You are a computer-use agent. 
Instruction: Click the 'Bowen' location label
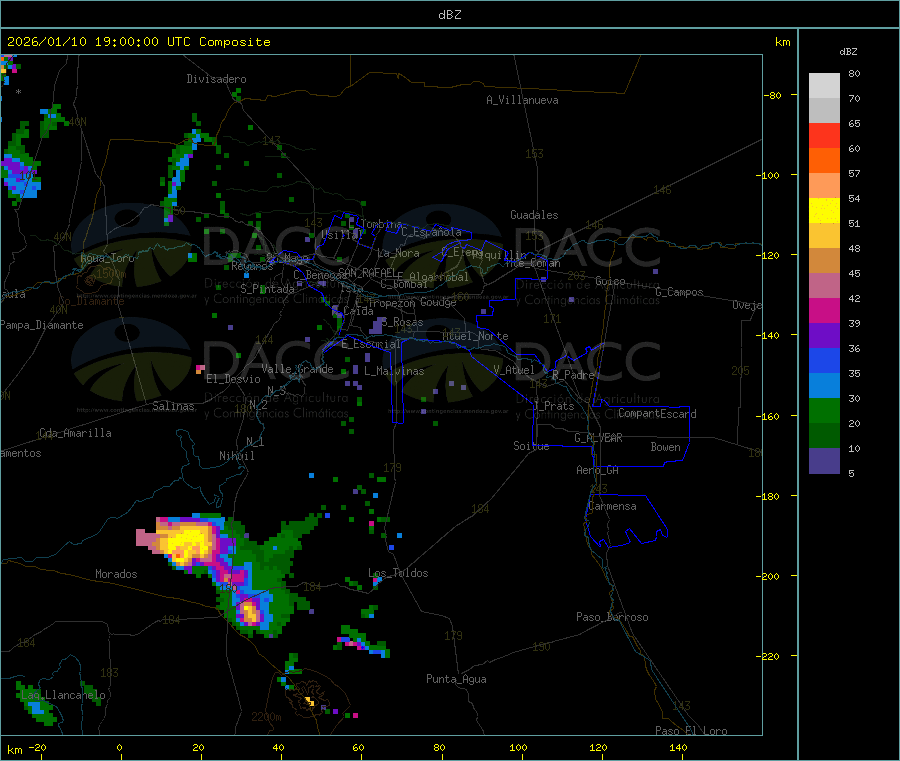pyautogui.click(x=665, y=447)
